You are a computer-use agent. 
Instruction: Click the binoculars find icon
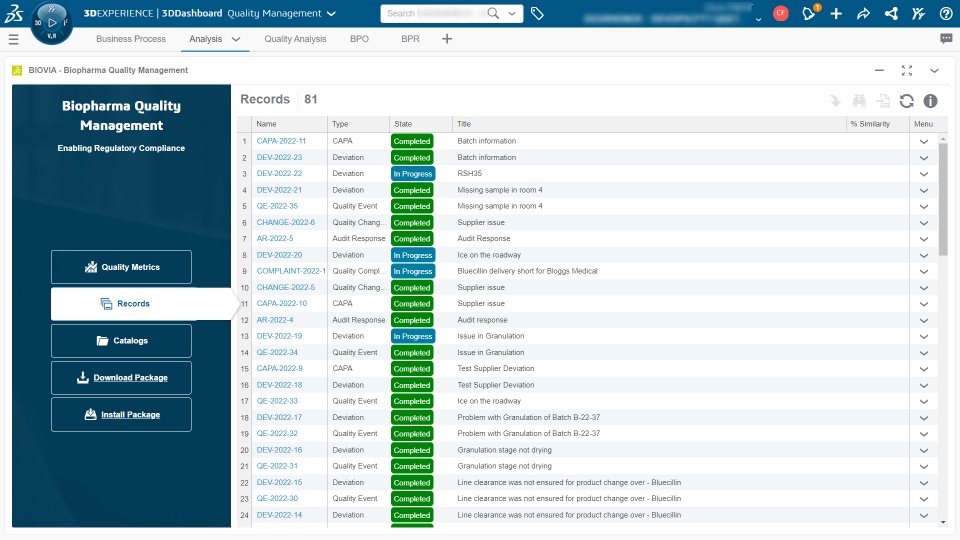859,101
